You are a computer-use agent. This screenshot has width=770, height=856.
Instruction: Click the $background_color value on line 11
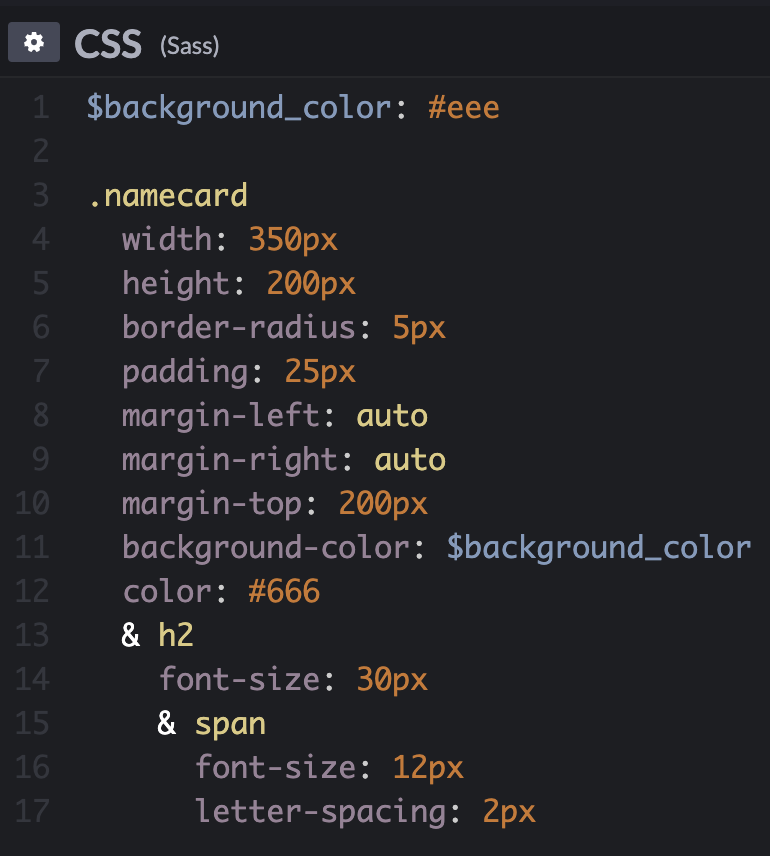pyautogui.click(x=598, y=547)
